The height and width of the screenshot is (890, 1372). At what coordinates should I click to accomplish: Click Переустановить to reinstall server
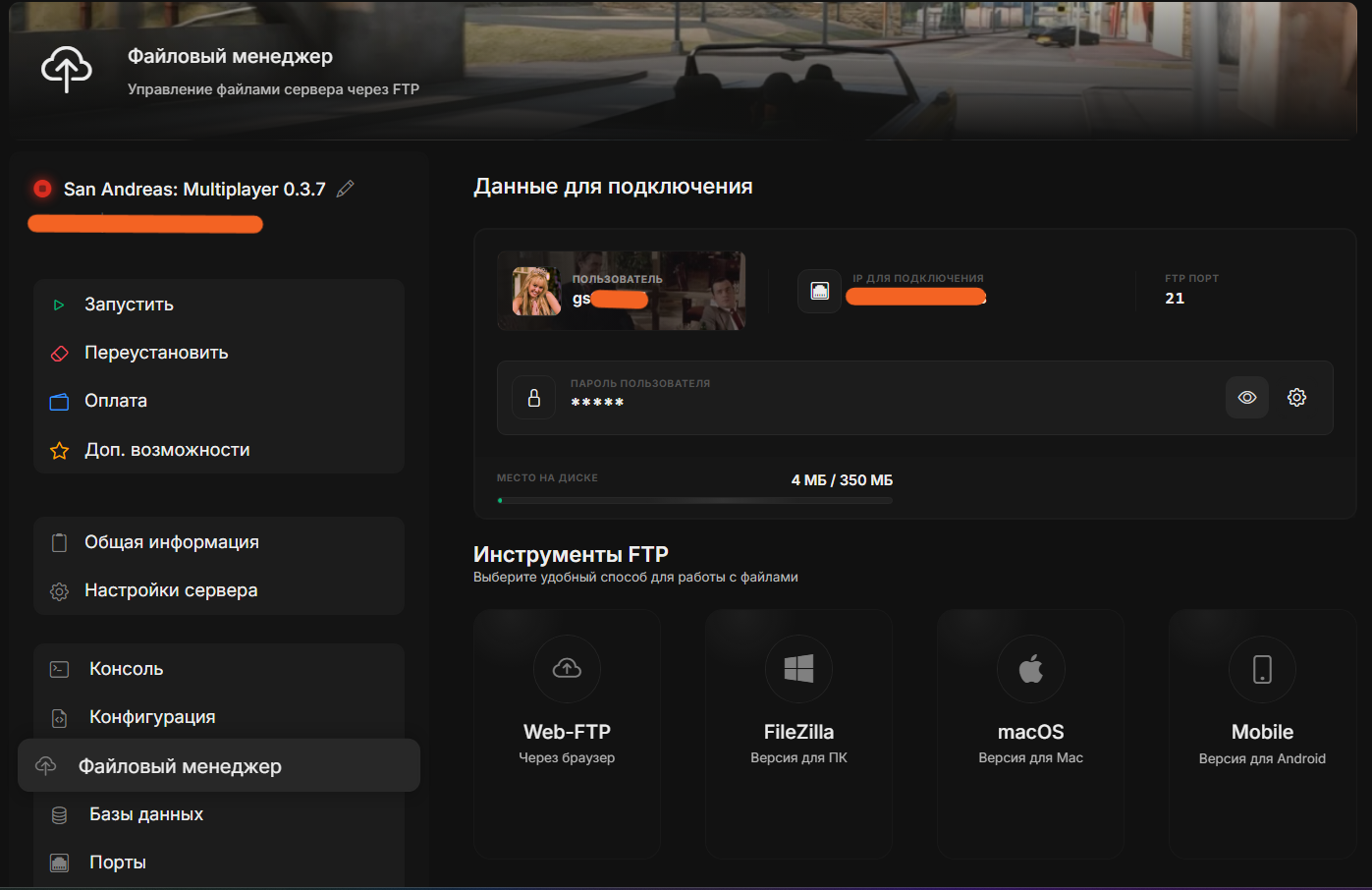[156, 353]
